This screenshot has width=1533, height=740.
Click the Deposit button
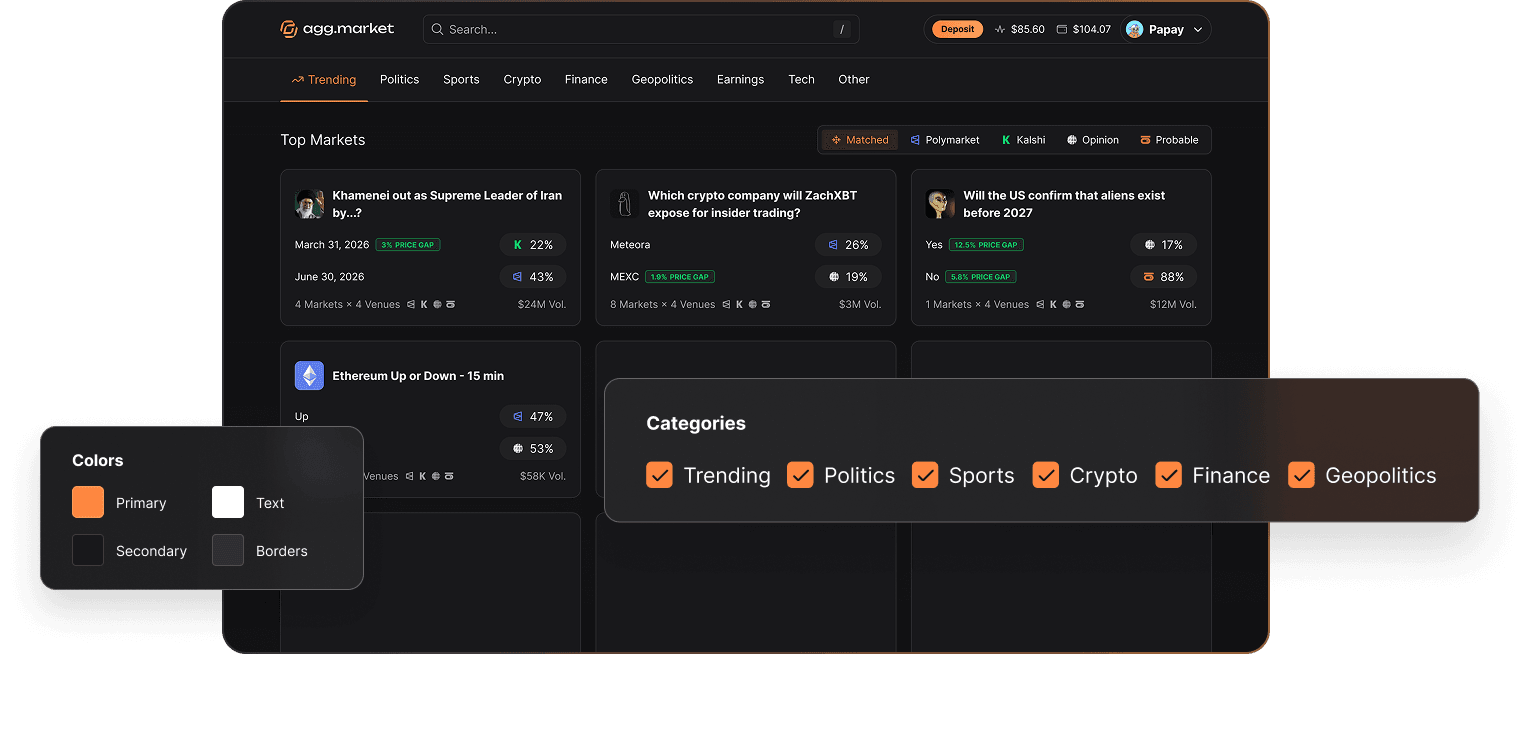point(957,29)
